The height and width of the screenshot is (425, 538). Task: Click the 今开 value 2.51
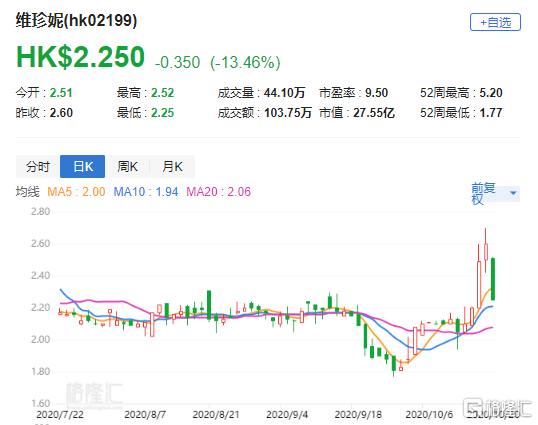coord(61,93)
